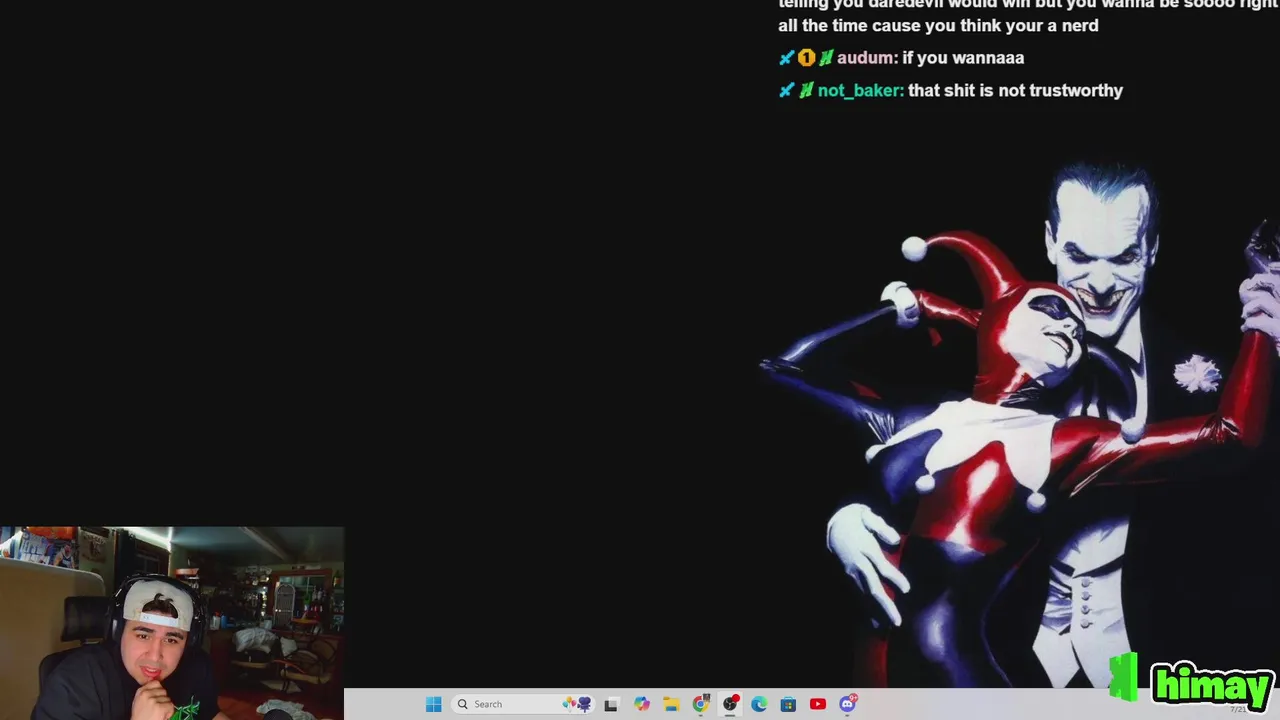
Task: Click the username audum in chat
Action: 865,58
